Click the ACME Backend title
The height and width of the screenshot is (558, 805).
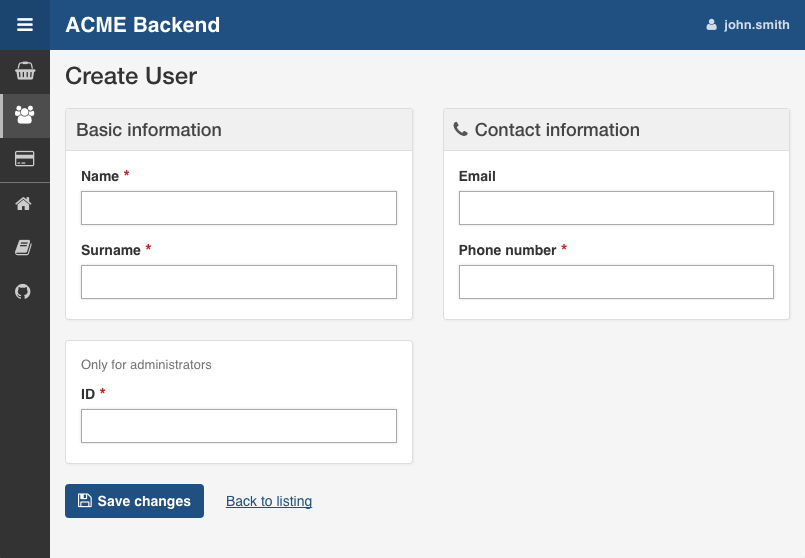pyautogui.click(x=142, y=25)
